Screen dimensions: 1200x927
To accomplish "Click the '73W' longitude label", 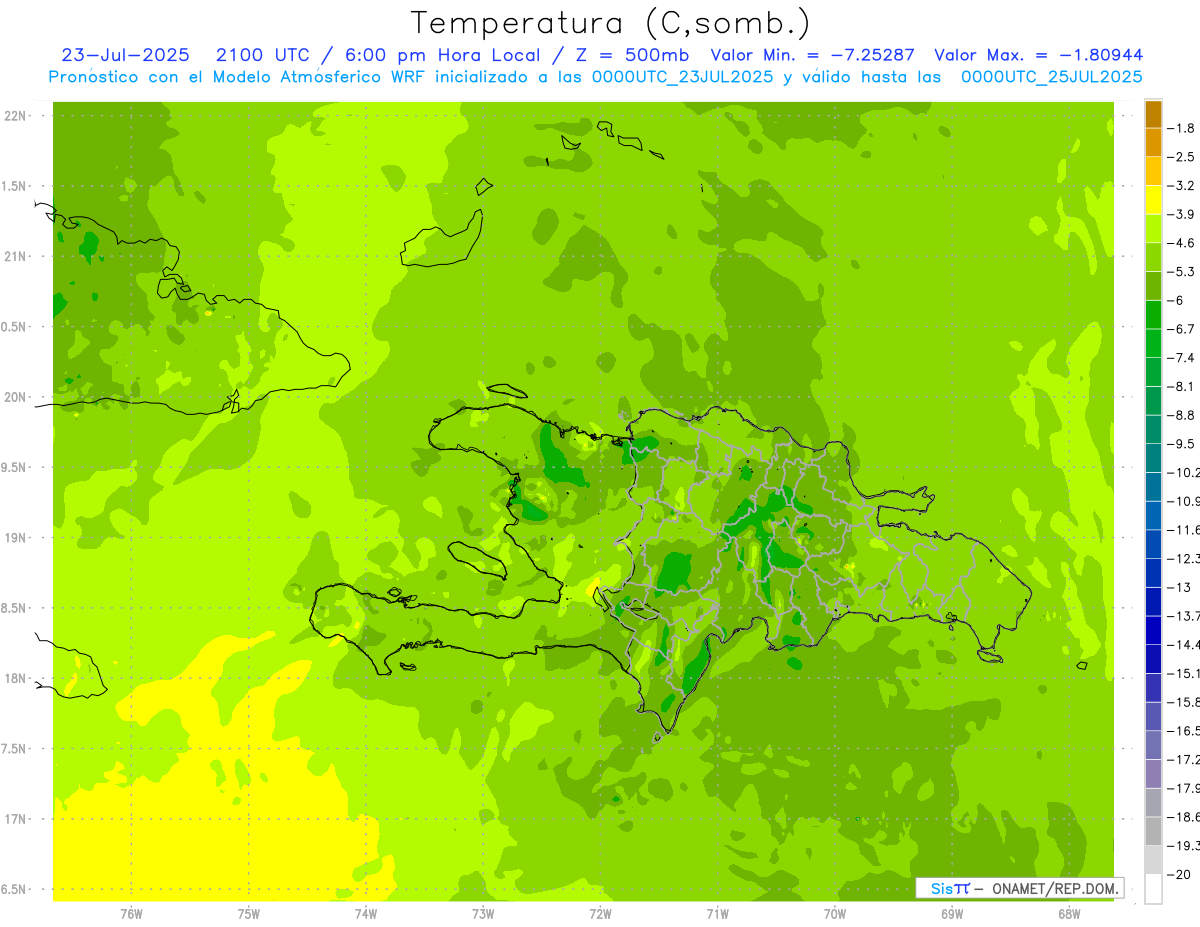I will pos(483,914).
